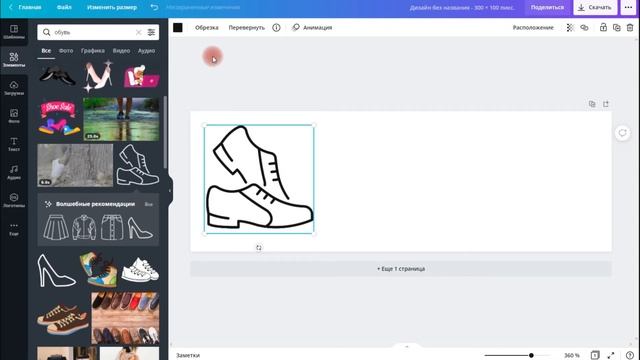Duplicate the page icon above canvas
The height and width of the screenshot is (360, 640).
click(592, 104)
